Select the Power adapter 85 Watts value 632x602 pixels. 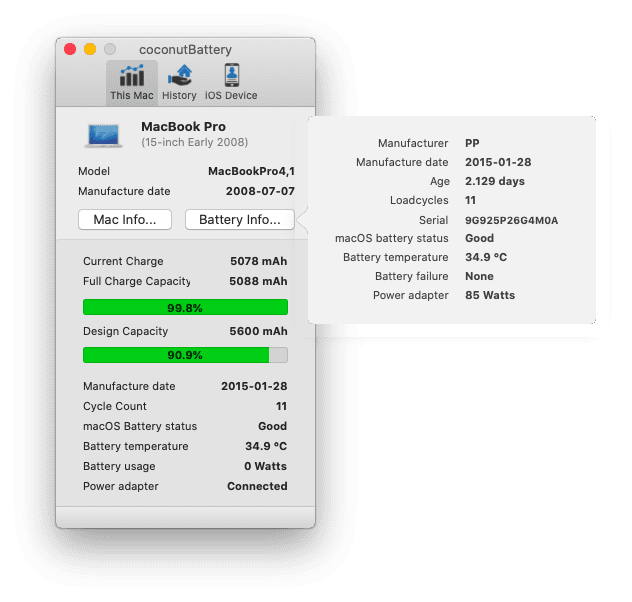click(x=490, y=295)
